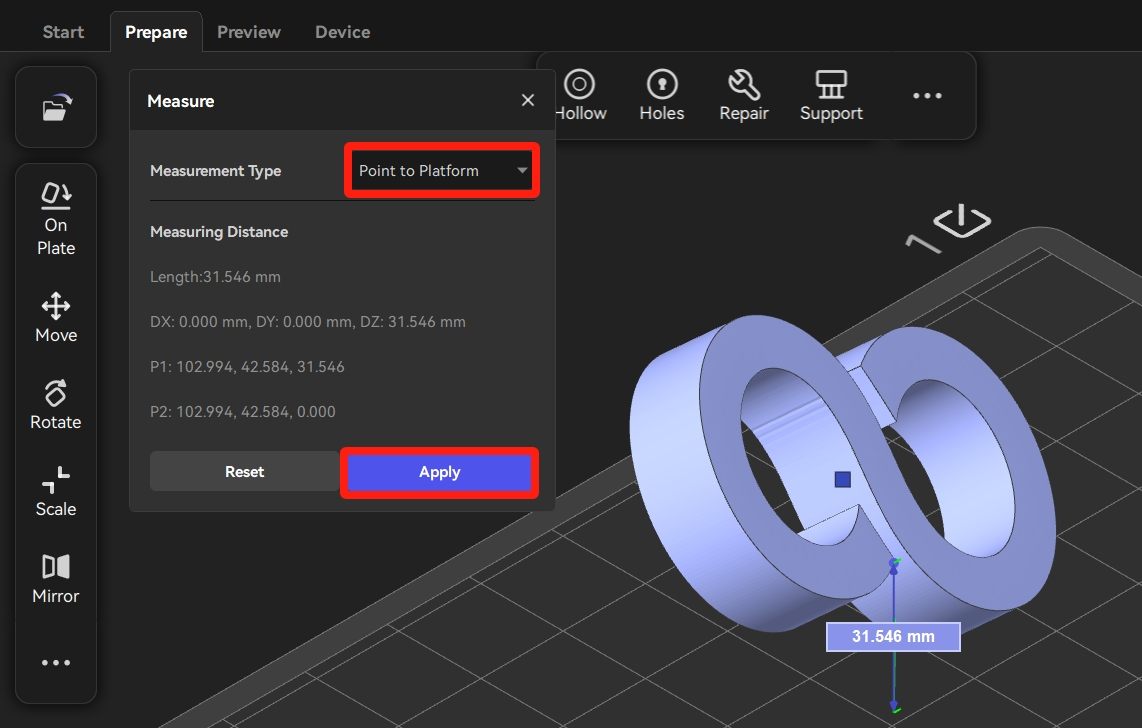Select the Mirror tool

pos(56,579)
